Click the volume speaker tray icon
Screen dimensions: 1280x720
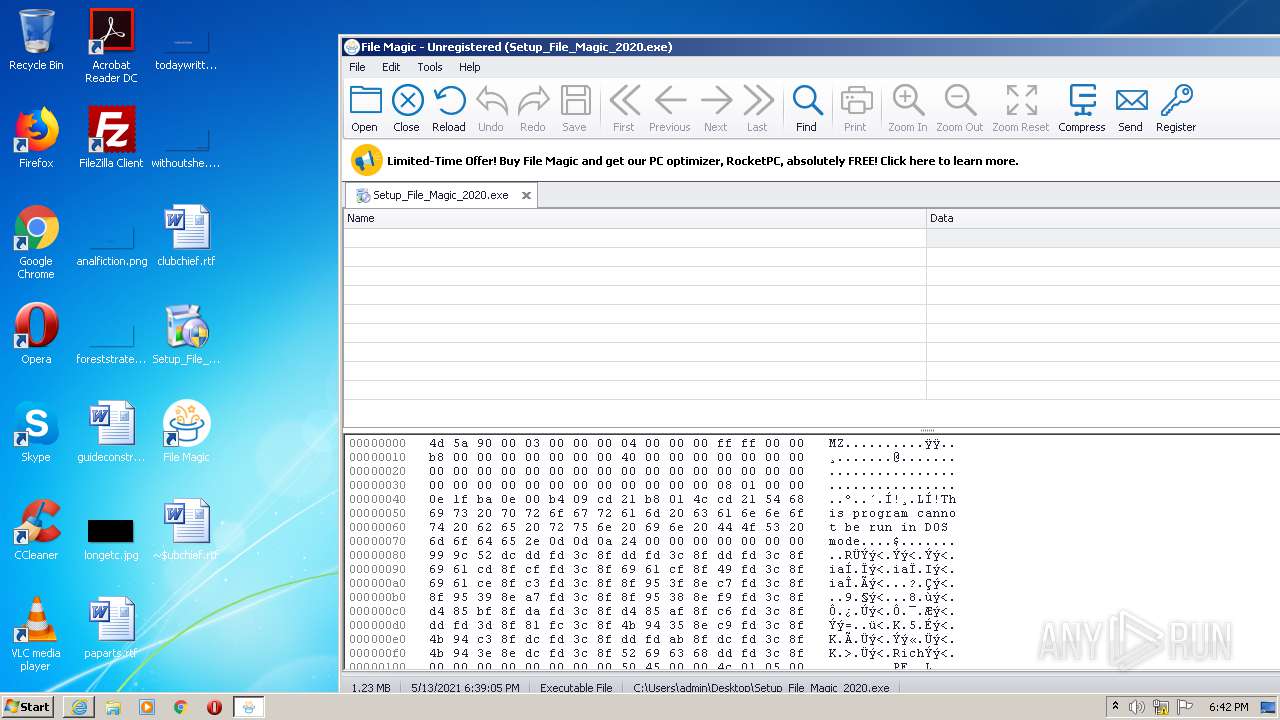[x=1137, y=707]
